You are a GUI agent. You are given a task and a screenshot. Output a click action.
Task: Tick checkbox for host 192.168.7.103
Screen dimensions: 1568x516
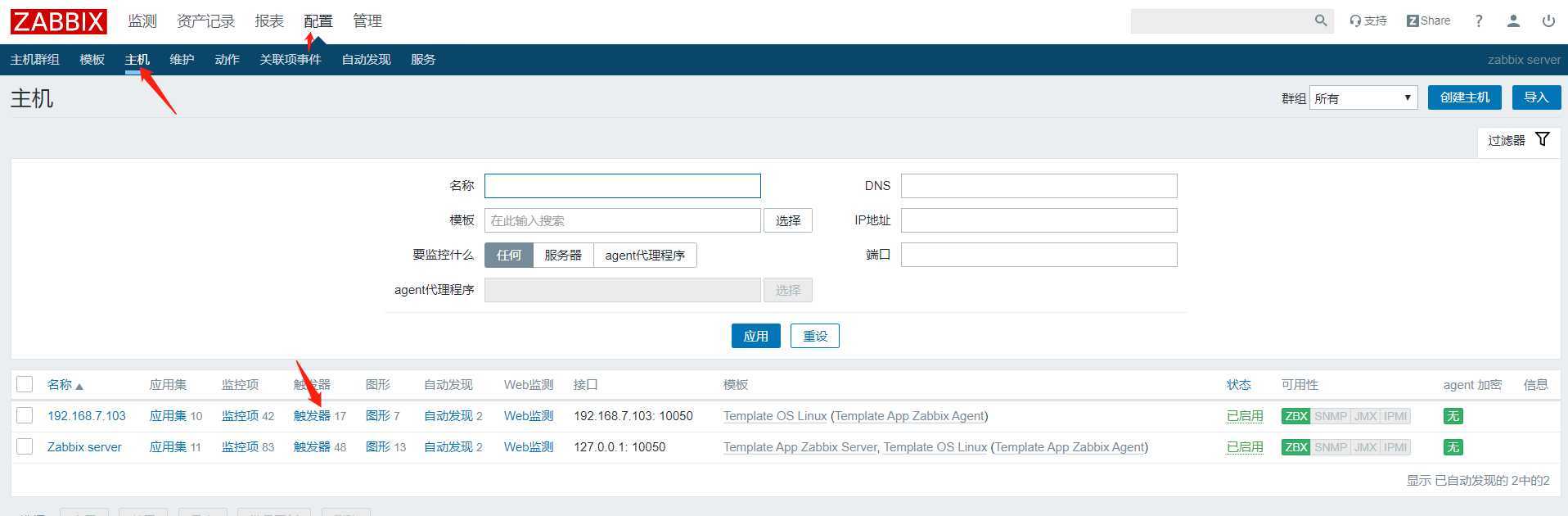[x=25, y=415]
